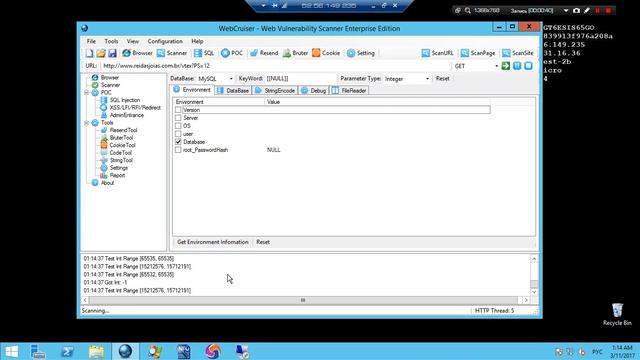Click the Open folder toolbar icon

pyautogui.click(x=101, y=53)
